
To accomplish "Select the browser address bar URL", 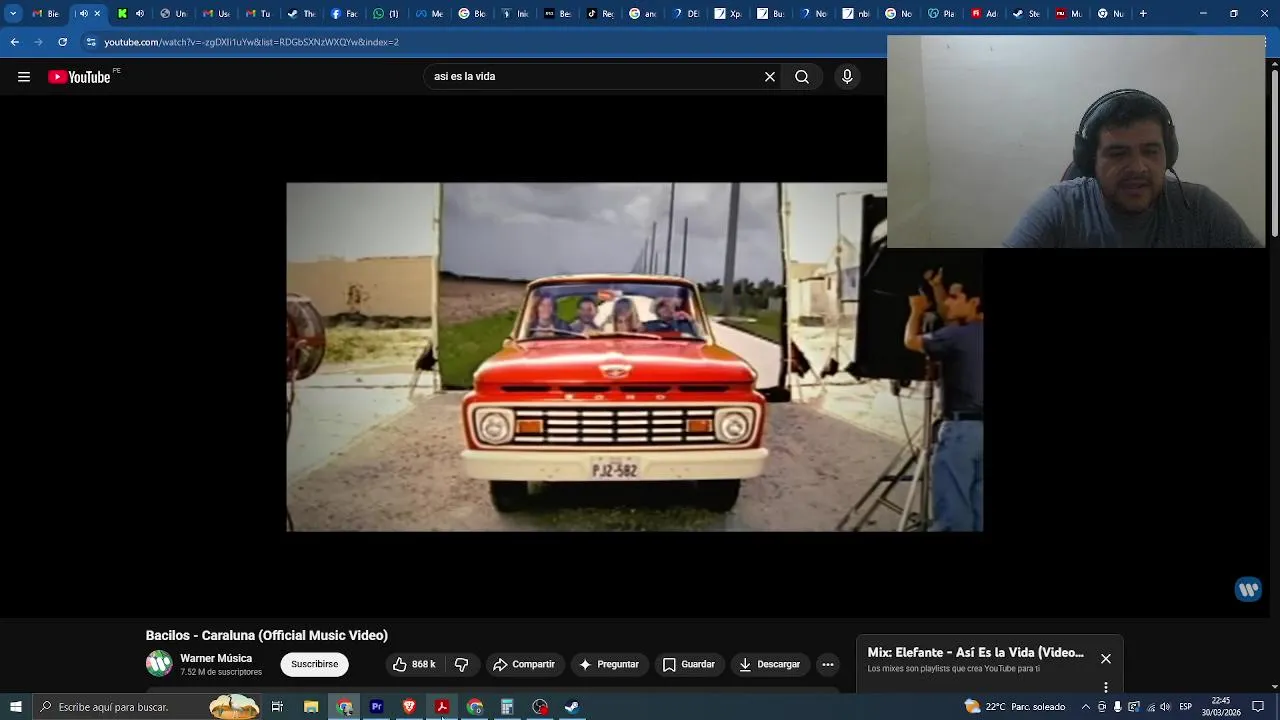I will (x=251, y=42).
